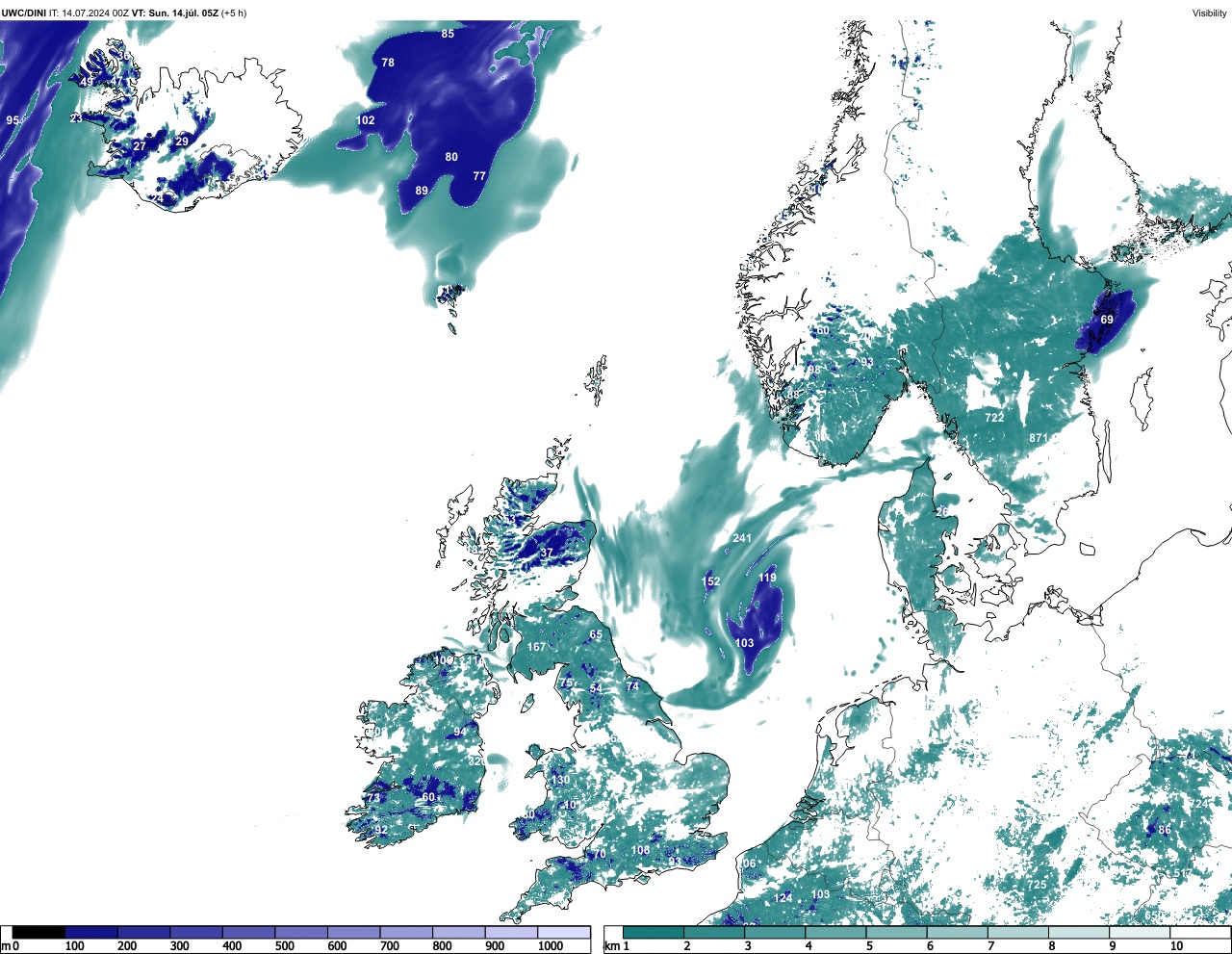1232x954 pixels.
Task: Click the '1000' tick label on metre legend
Action: [550, 946]
